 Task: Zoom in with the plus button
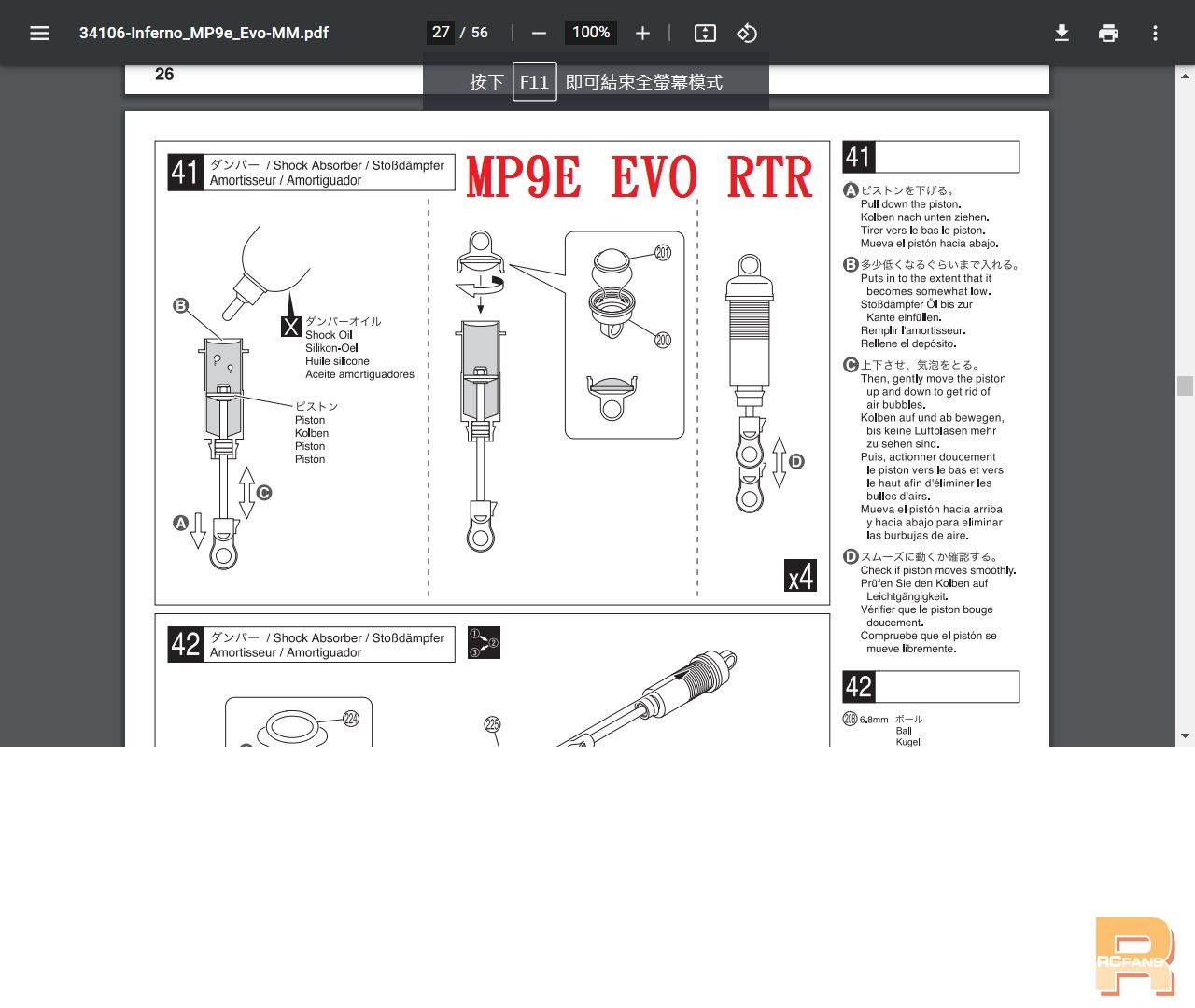coord(642,33)
